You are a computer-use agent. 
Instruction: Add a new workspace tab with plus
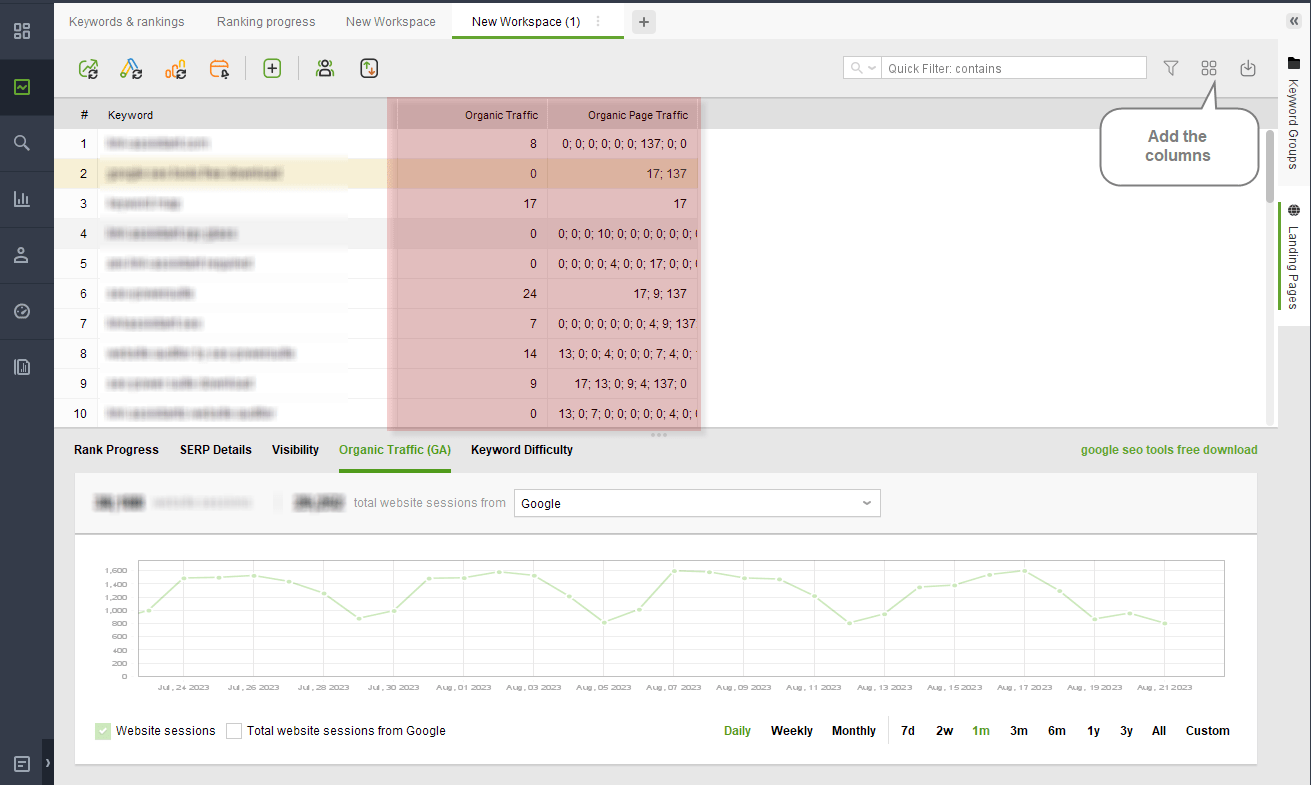[644, 22]
